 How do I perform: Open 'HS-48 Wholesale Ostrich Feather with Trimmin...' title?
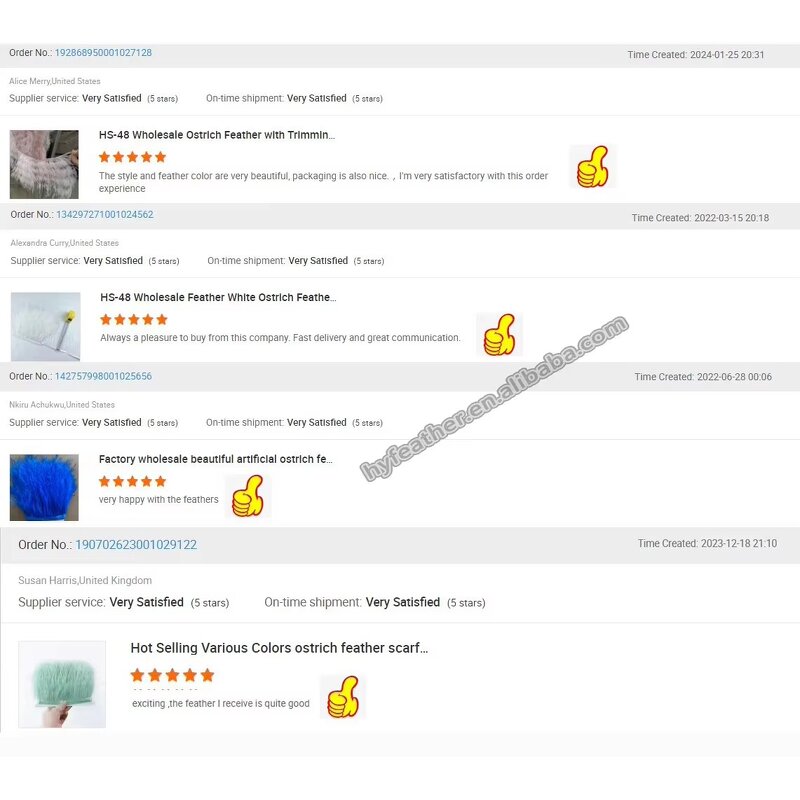(217, 135)
